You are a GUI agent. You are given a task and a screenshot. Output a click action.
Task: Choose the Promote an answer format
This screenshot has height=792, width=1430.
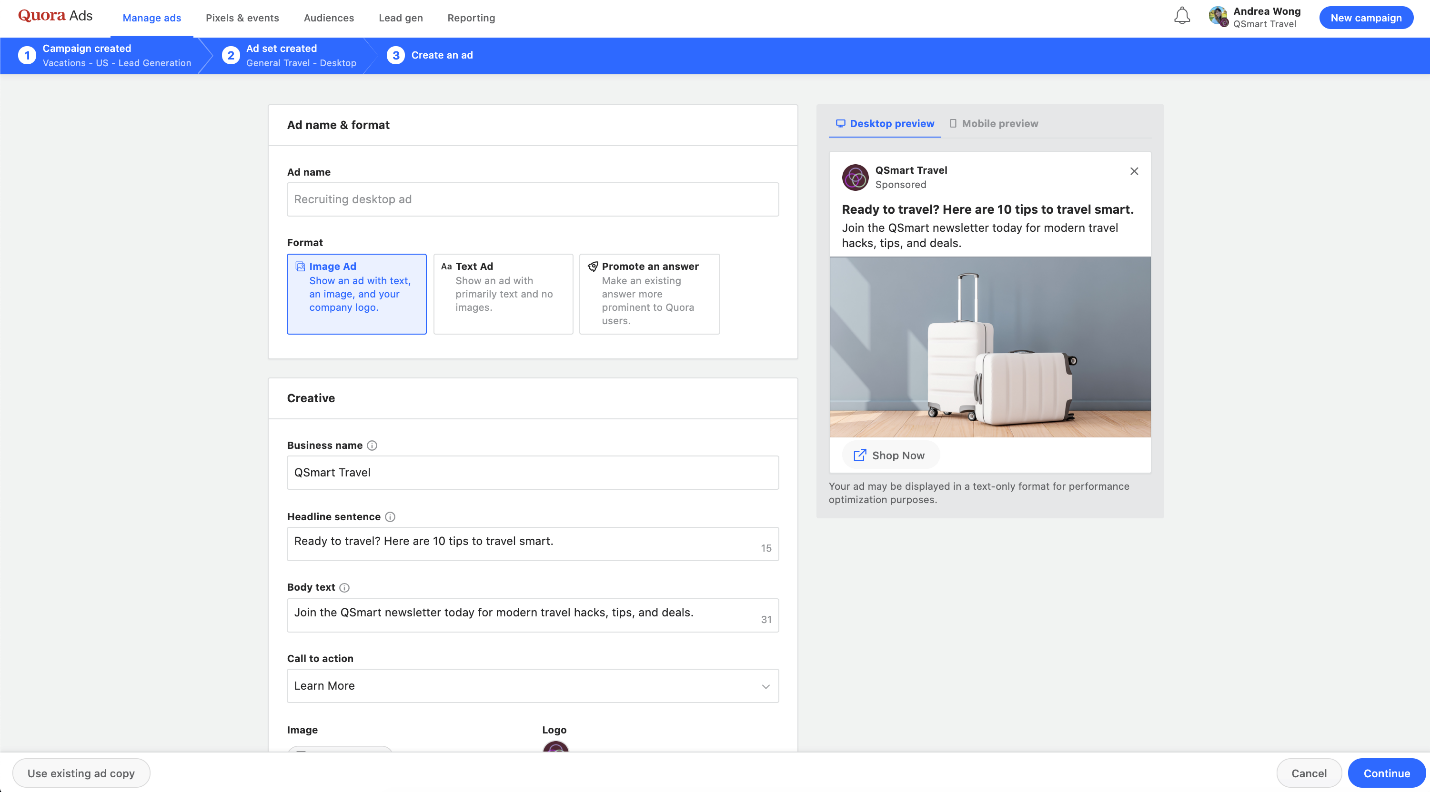tap(649, 294)
